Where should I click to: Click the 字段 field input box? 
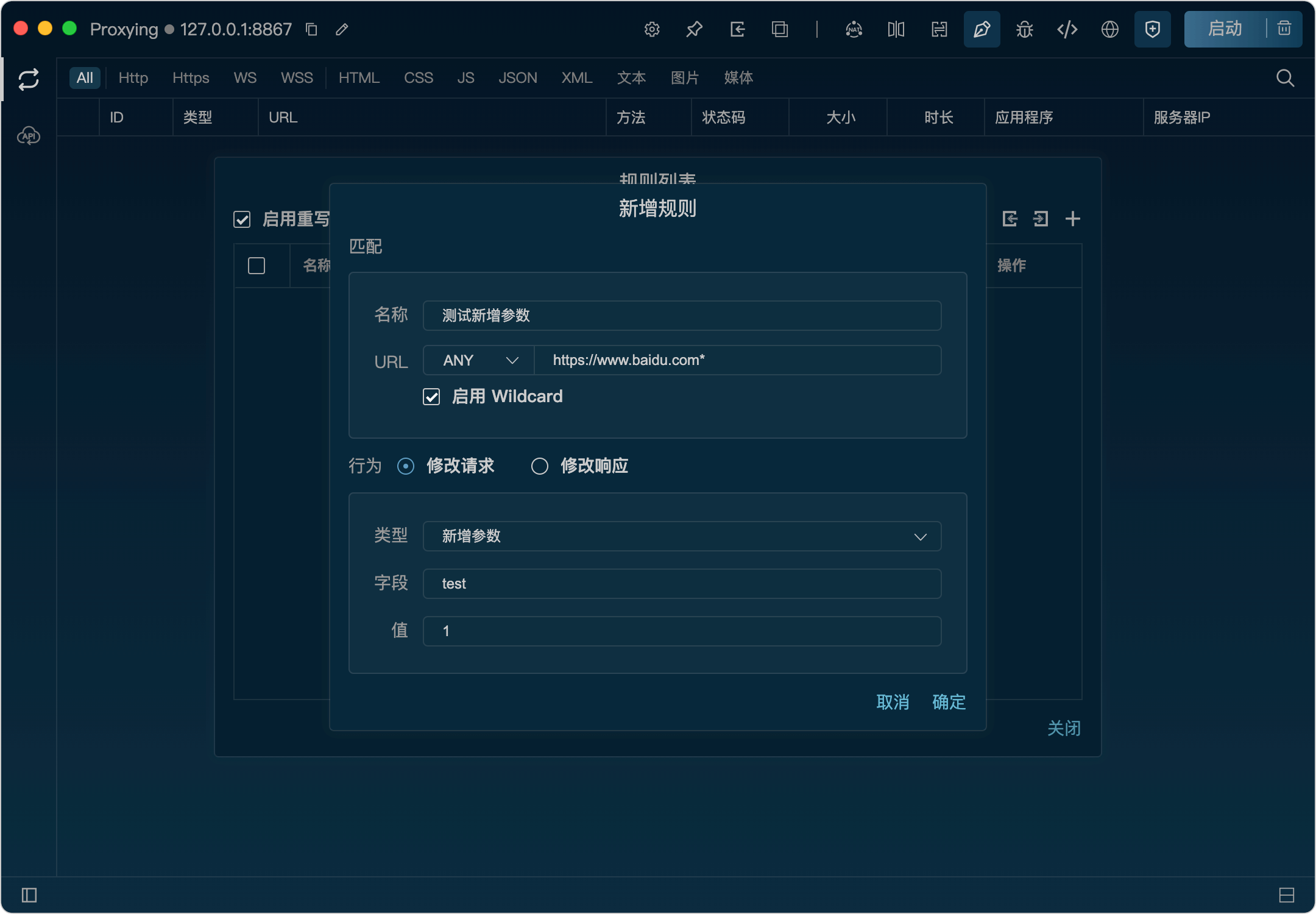click(681, 584)
